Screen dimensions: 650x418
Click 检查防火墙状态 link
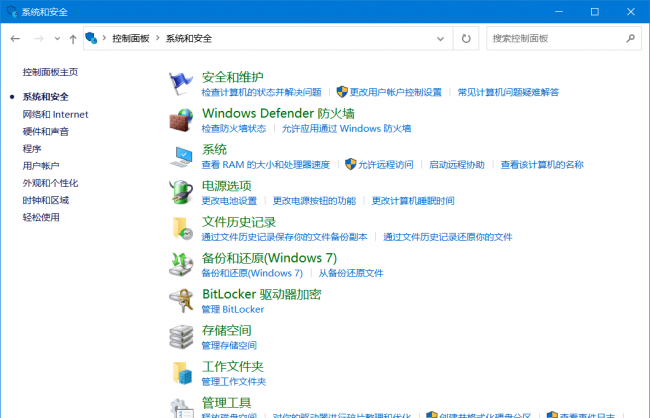tap(234, 129)
